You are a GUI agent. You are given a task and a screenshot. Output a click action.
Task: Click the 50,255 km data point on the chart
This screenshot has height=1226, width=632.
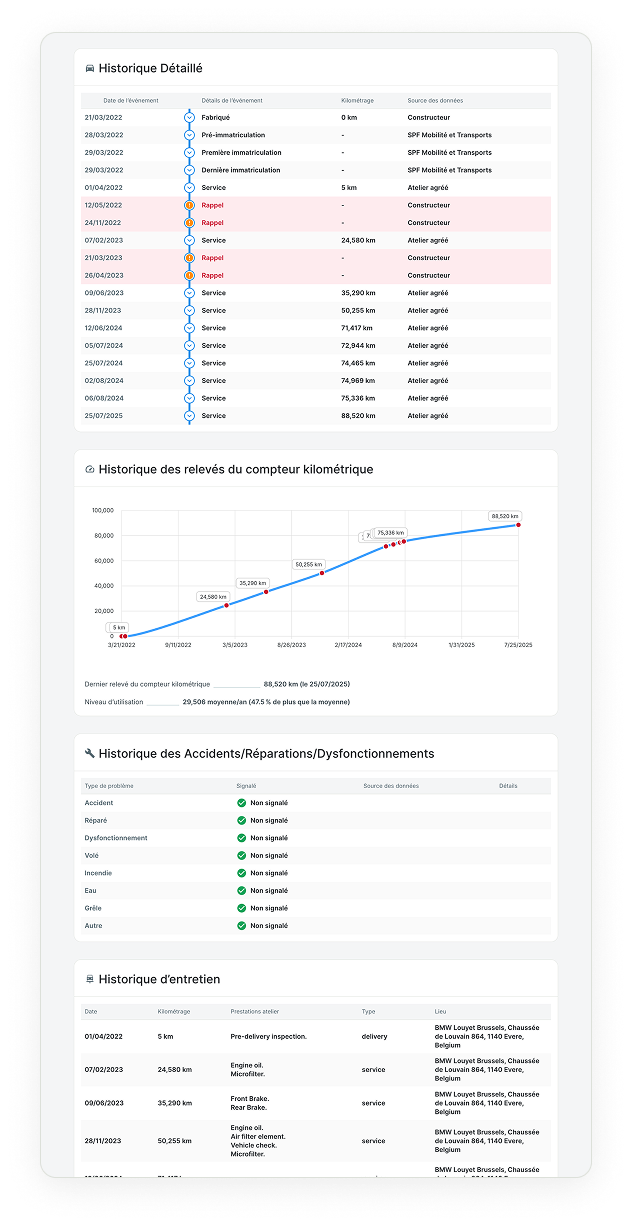[x=322, y=573]
